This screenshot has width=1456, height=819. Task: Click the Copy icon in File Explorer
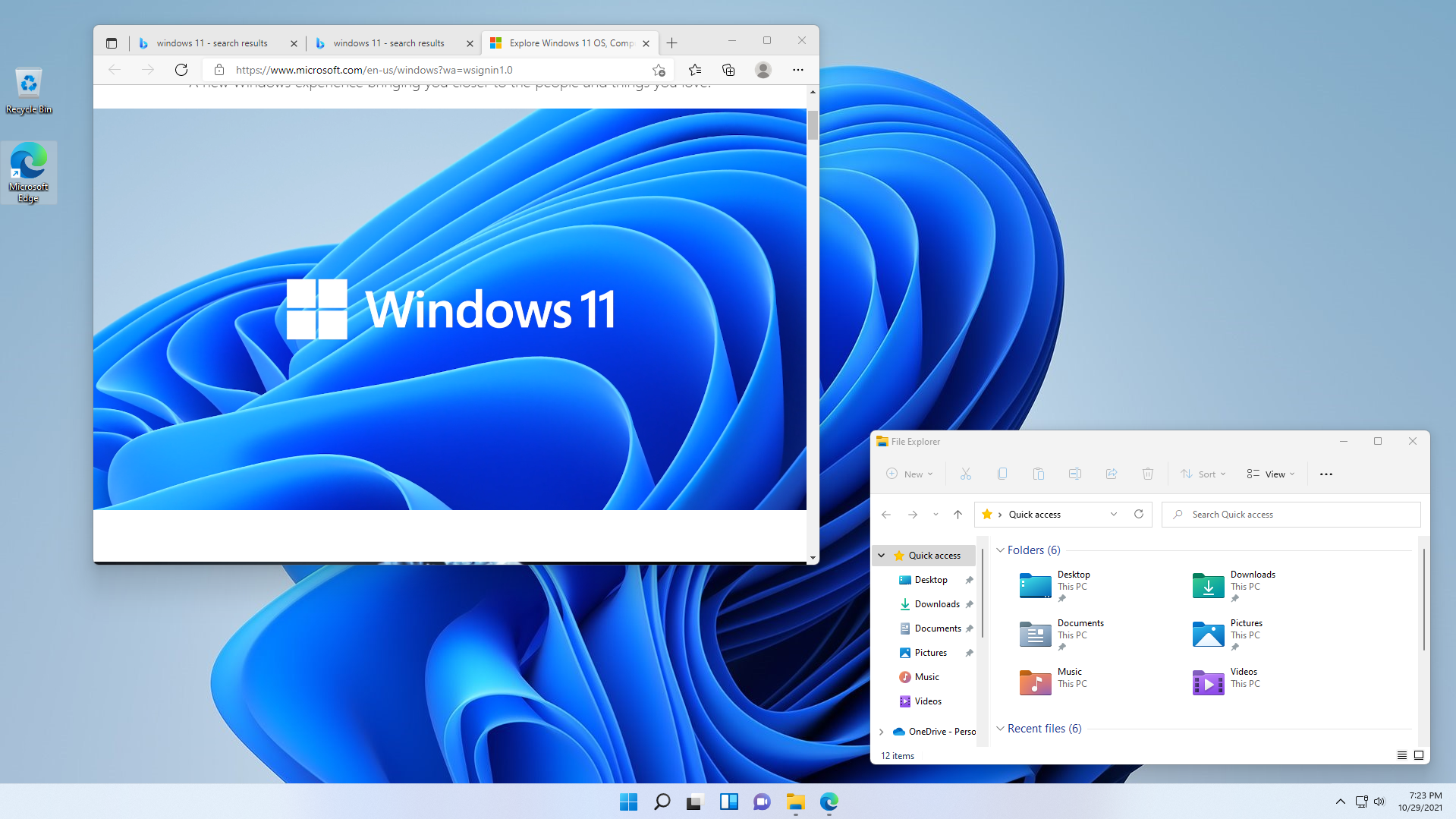point(1002,473)
